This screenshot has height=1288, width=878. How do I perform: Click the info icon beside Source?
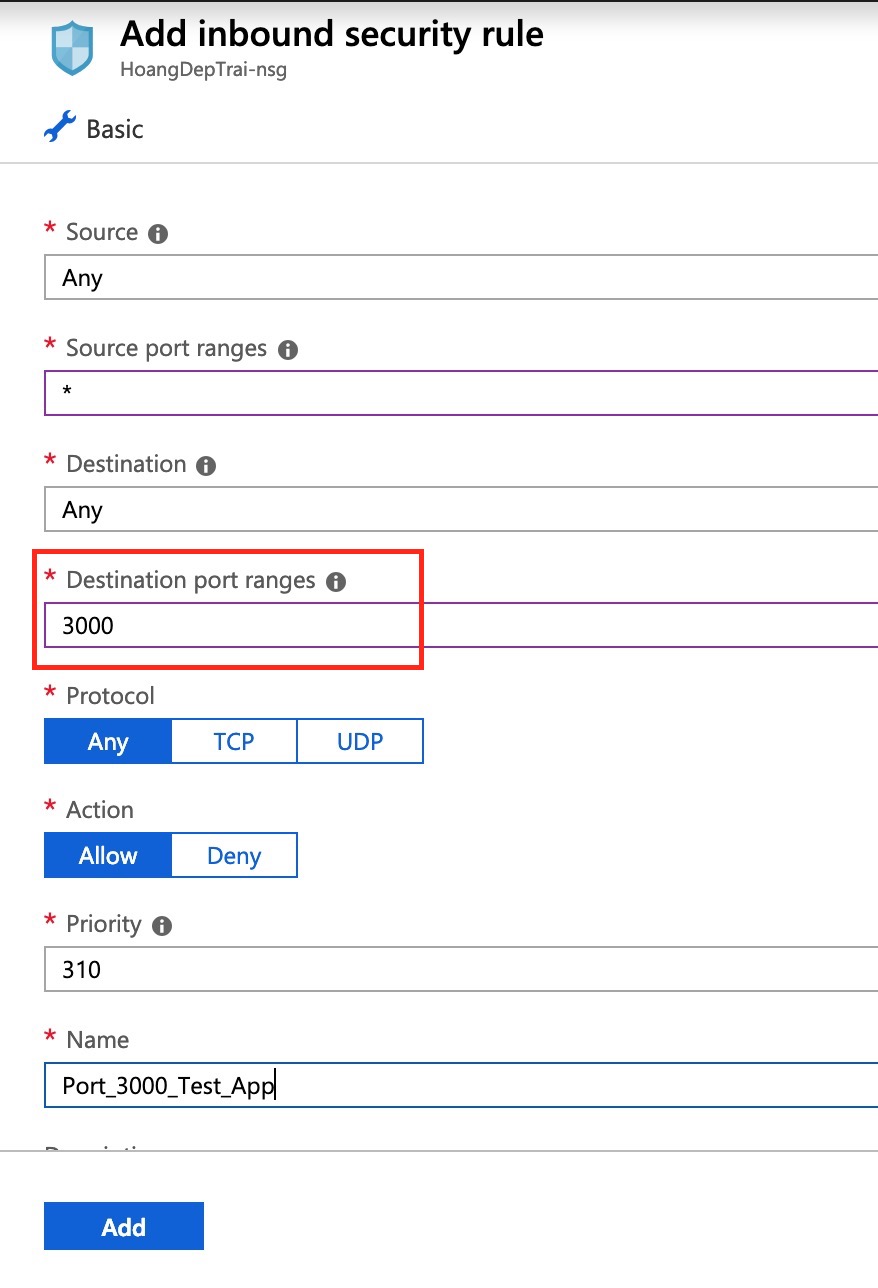coord(158,234)
